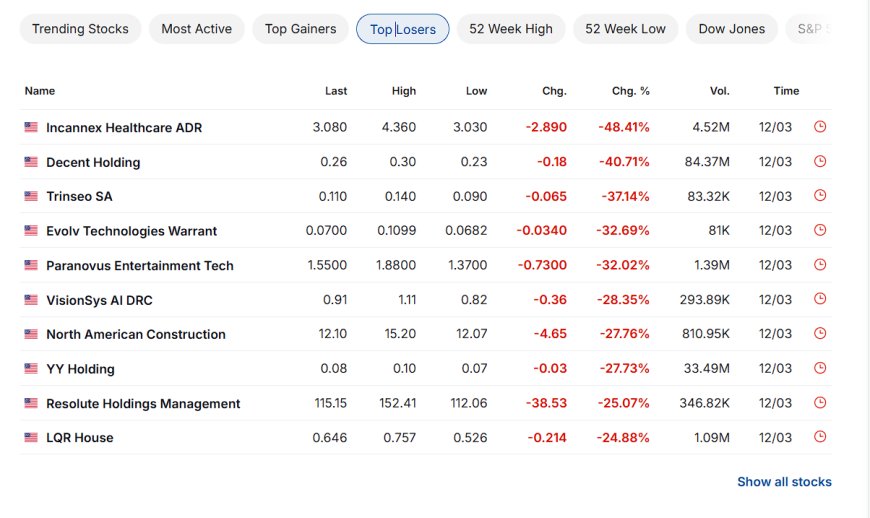Click the -0.0340 change value
The height and width of the screenshot is (518, 870).
coord(542,231)
